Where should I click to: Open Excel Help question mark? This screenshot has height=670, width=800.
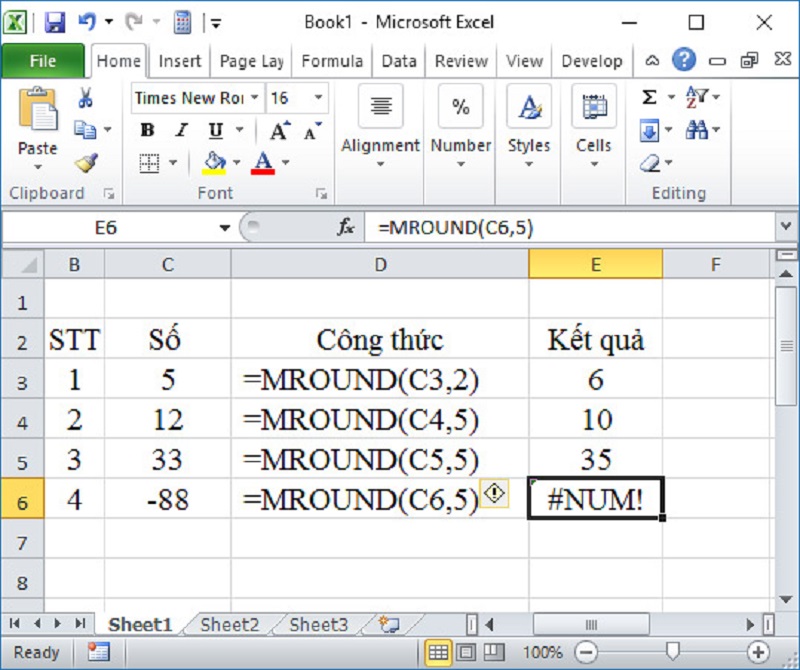[684, 60]
